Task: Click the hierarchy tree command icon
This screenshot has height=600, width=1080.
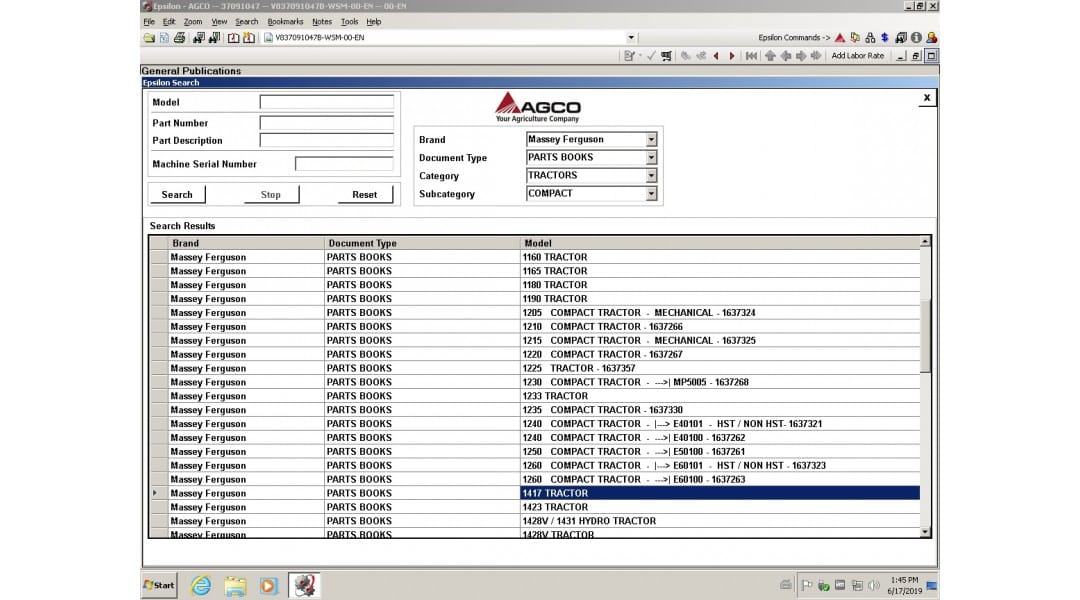Action: 871,38
